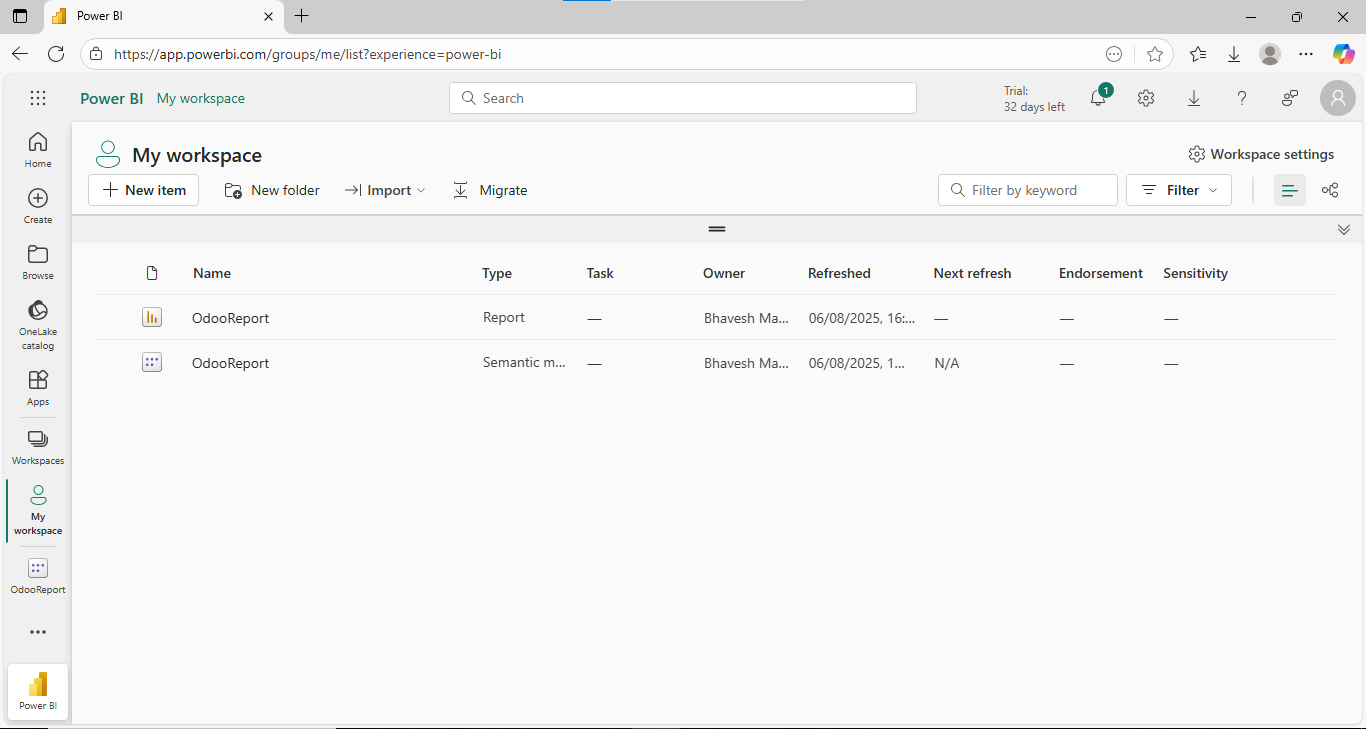Open Power BI settings gear
Screen dimensions: 1366x729
point(1146,98)
